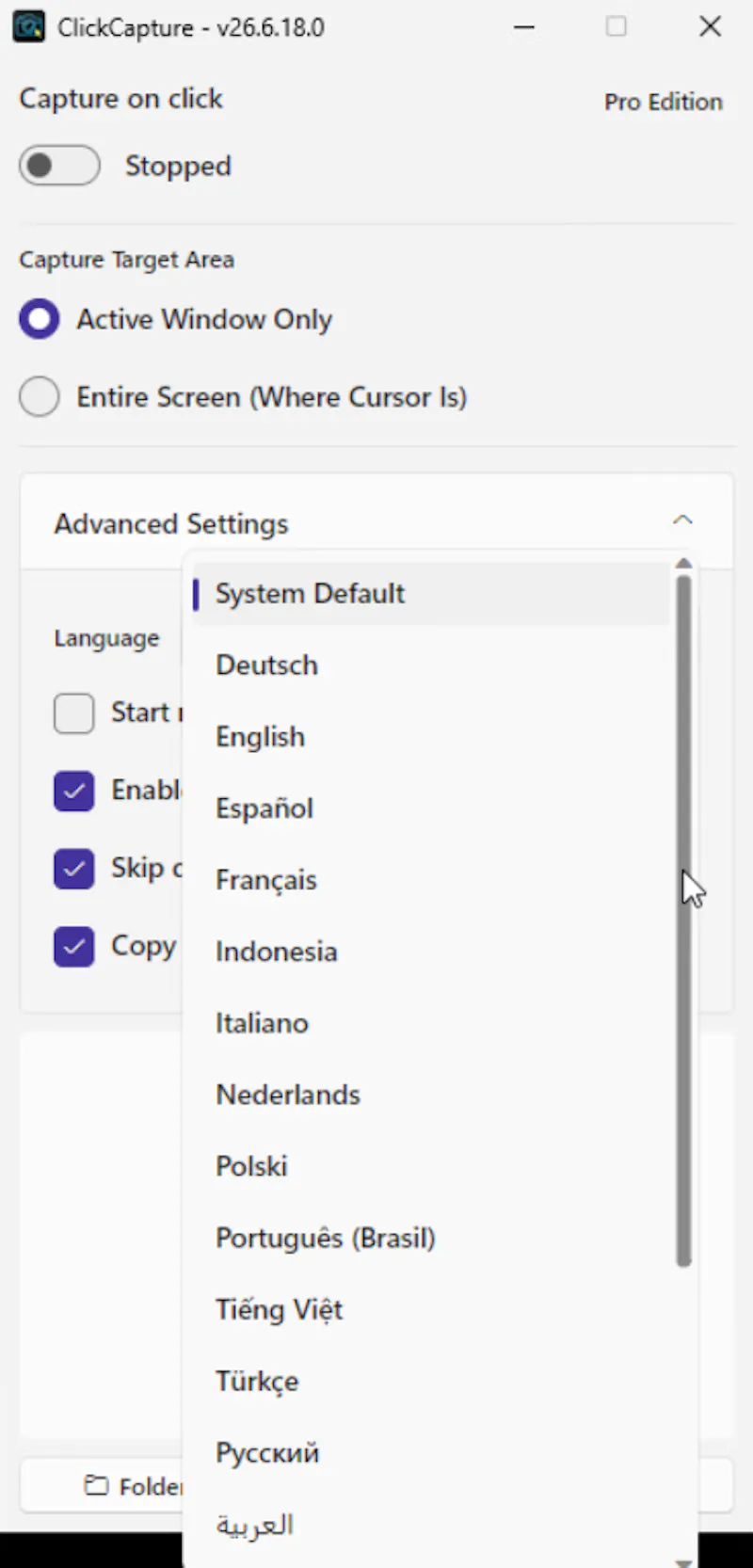
Task: Choose Italiano from language list
Action: point(431,1023)
